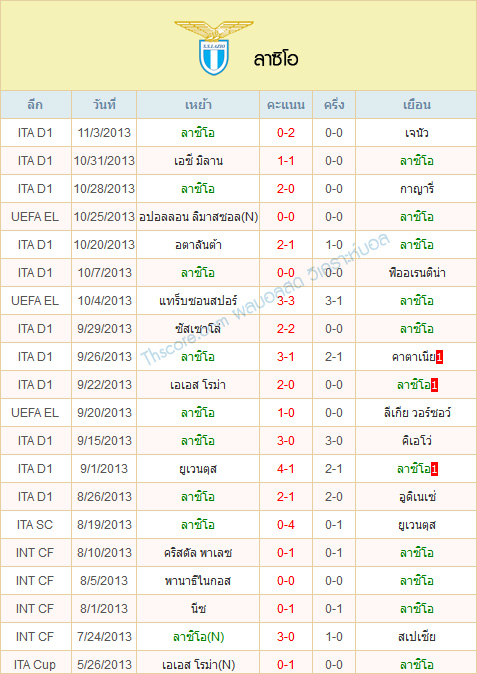The image size is (477, 674).
Task: Open away team กาญารี่
Action: pyautogui.click(x=416, y=189)
